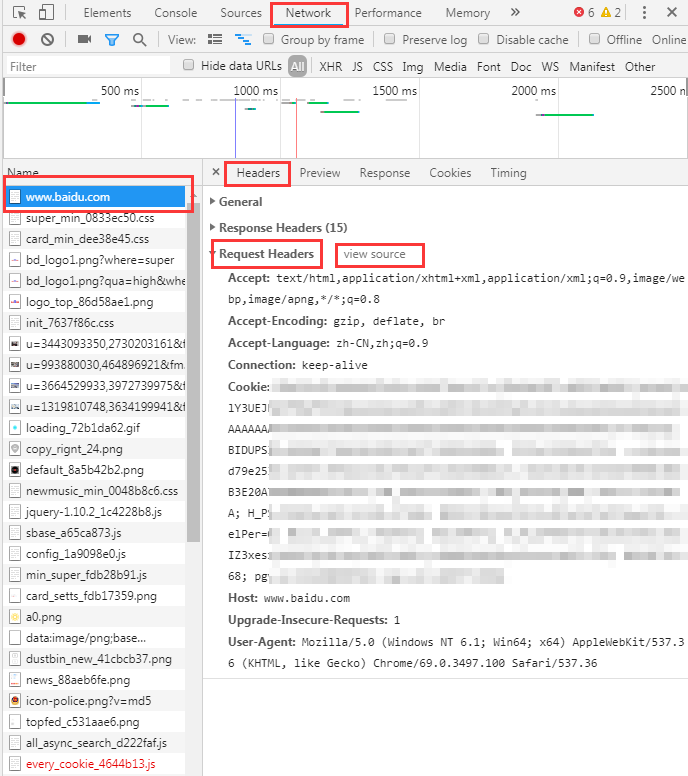This screenshot has height=776, width=688.
Task: Filter requests by XHR type
Action: coord(330,67)
